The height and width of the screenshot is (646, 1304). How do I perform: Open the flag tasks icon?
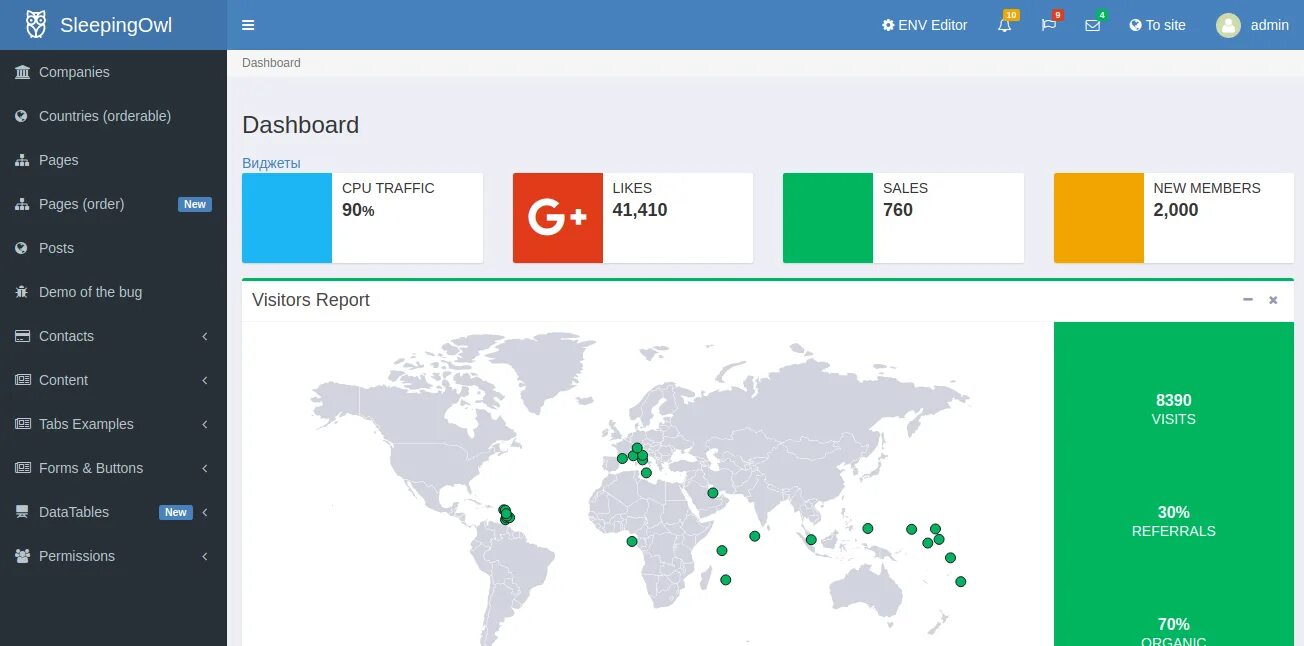click(x=1048, y=25)
